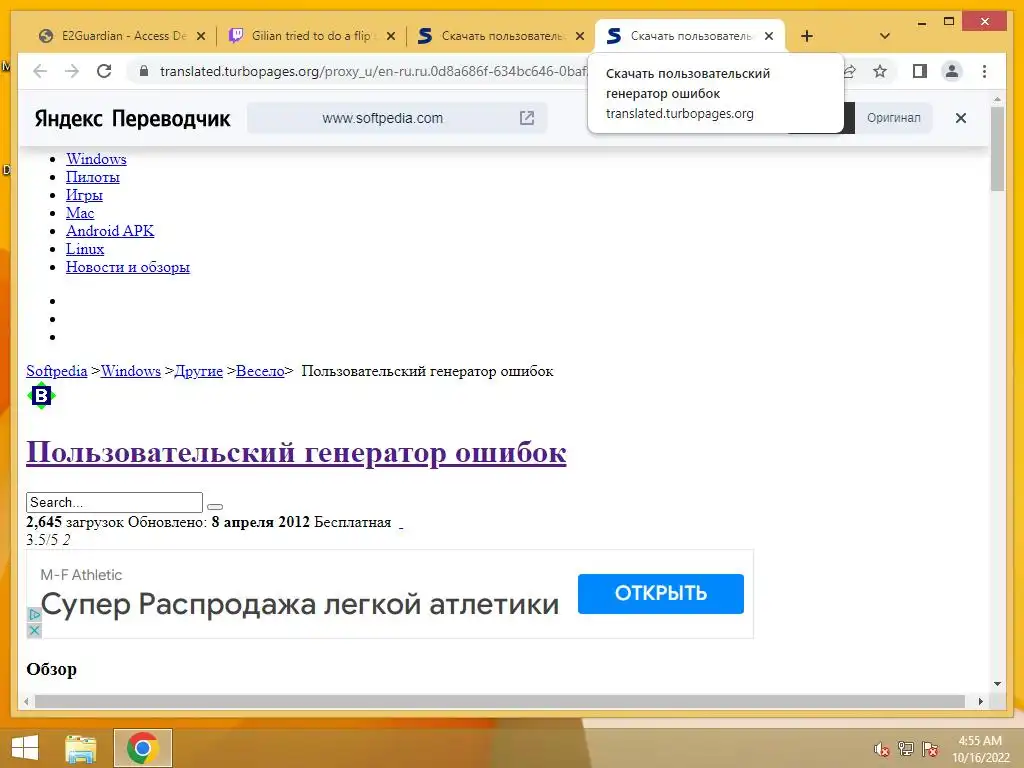The height and width of the screenshot is (768, 1024).
Task: Click the muted volume tray icon
Action: 882,749
